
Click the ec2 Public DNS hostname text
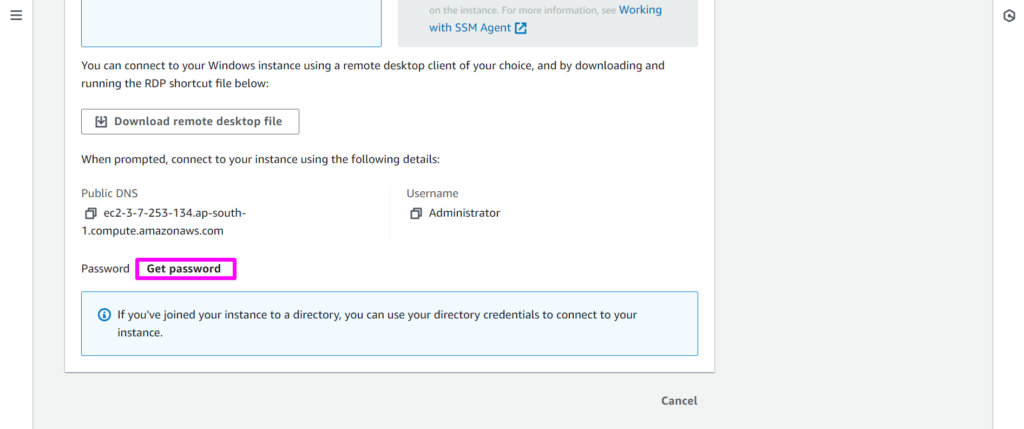(x=164, y=222)
